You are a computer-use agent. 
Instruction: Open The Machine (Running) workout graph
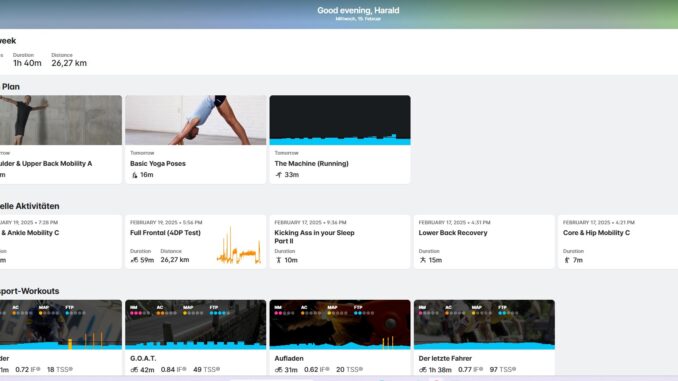pos(340,120)
